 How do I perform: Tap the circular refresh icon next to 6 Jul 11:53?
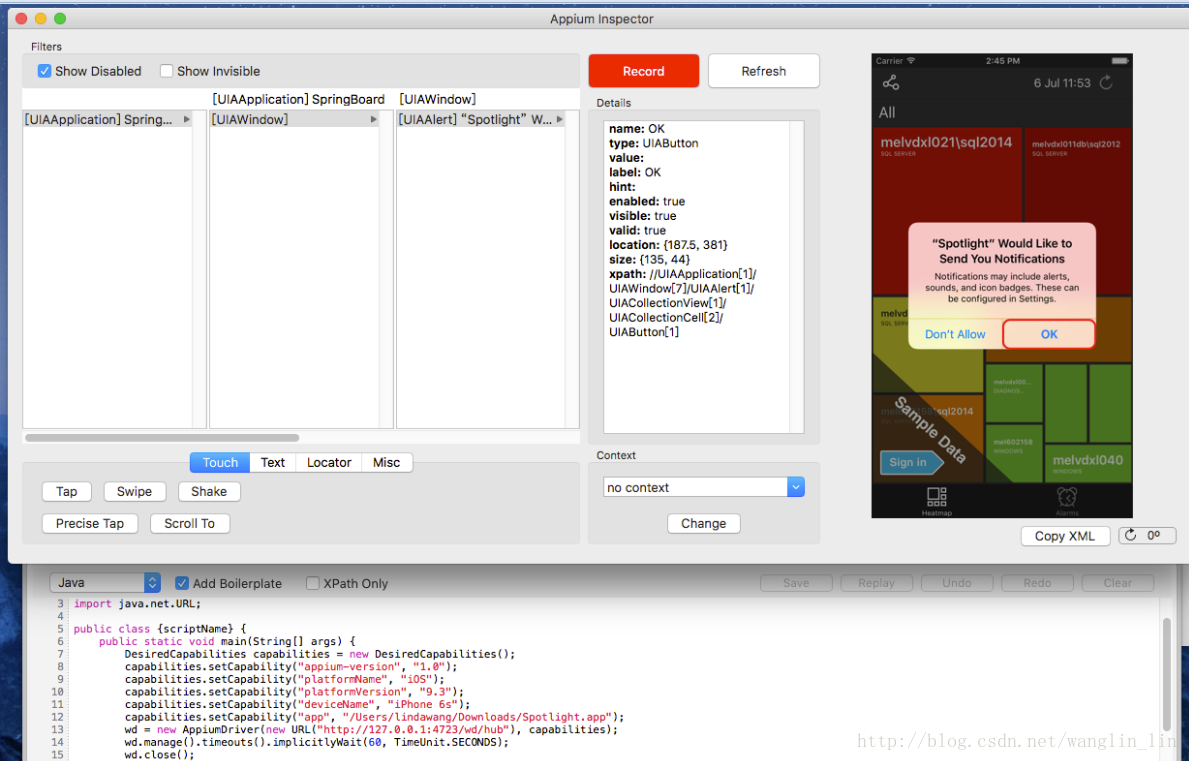click(1106, 83)
